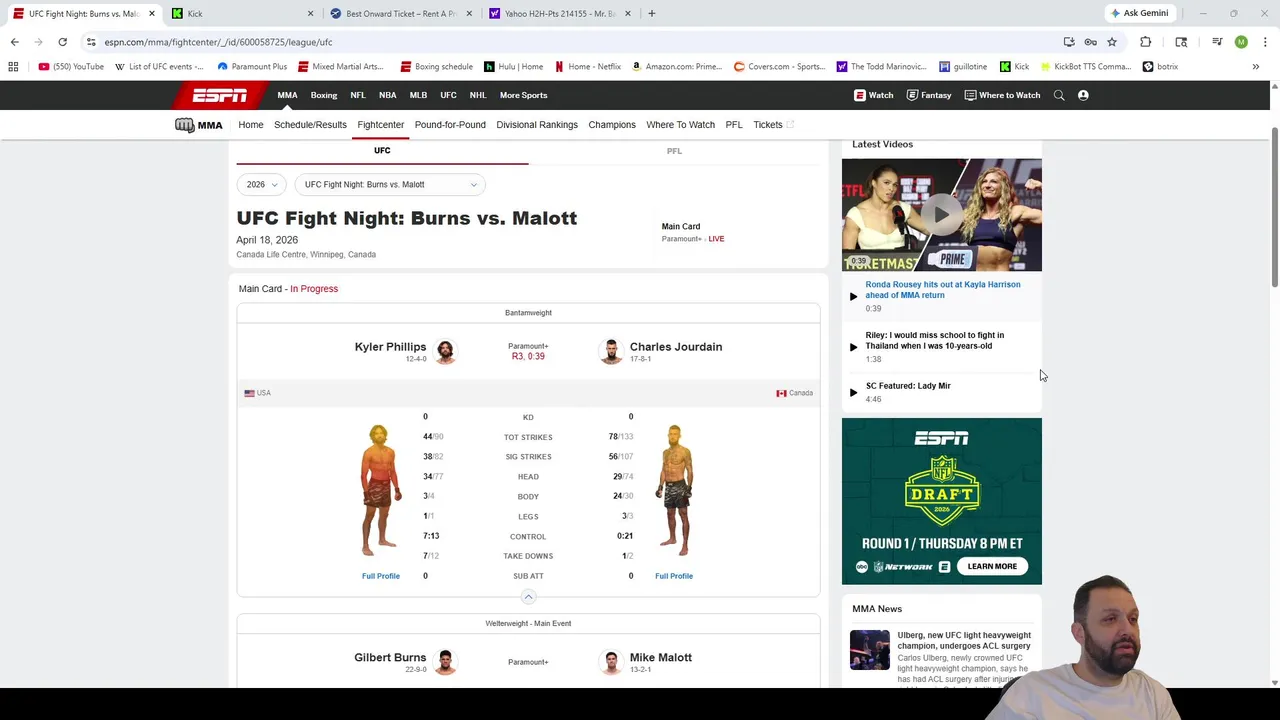The width and height of the screenshot is (1280, 720).
Task: Open the Home - Netflix bookmark
Action: tap(588, 66)
